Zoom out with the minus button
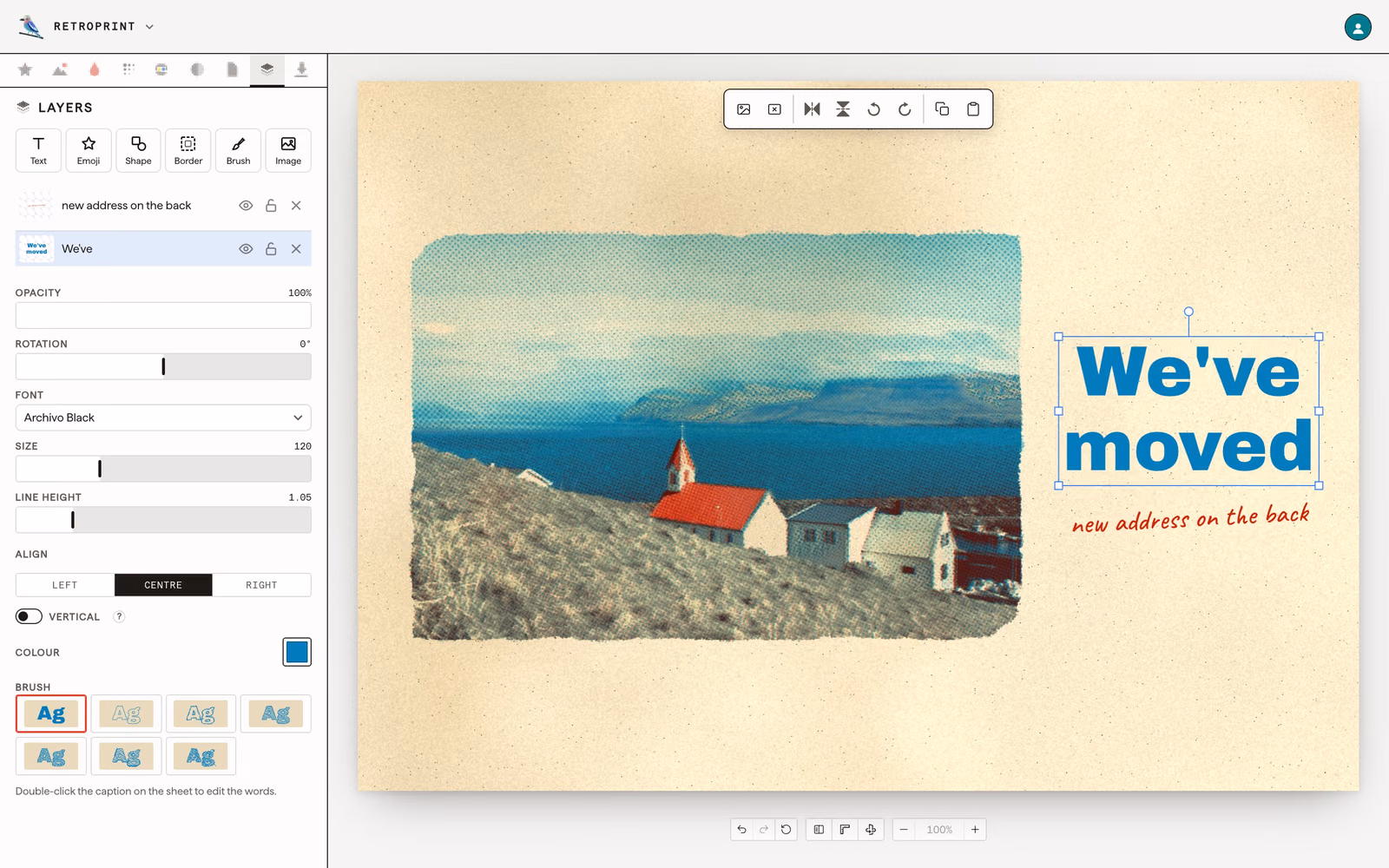 coord(904,830)
